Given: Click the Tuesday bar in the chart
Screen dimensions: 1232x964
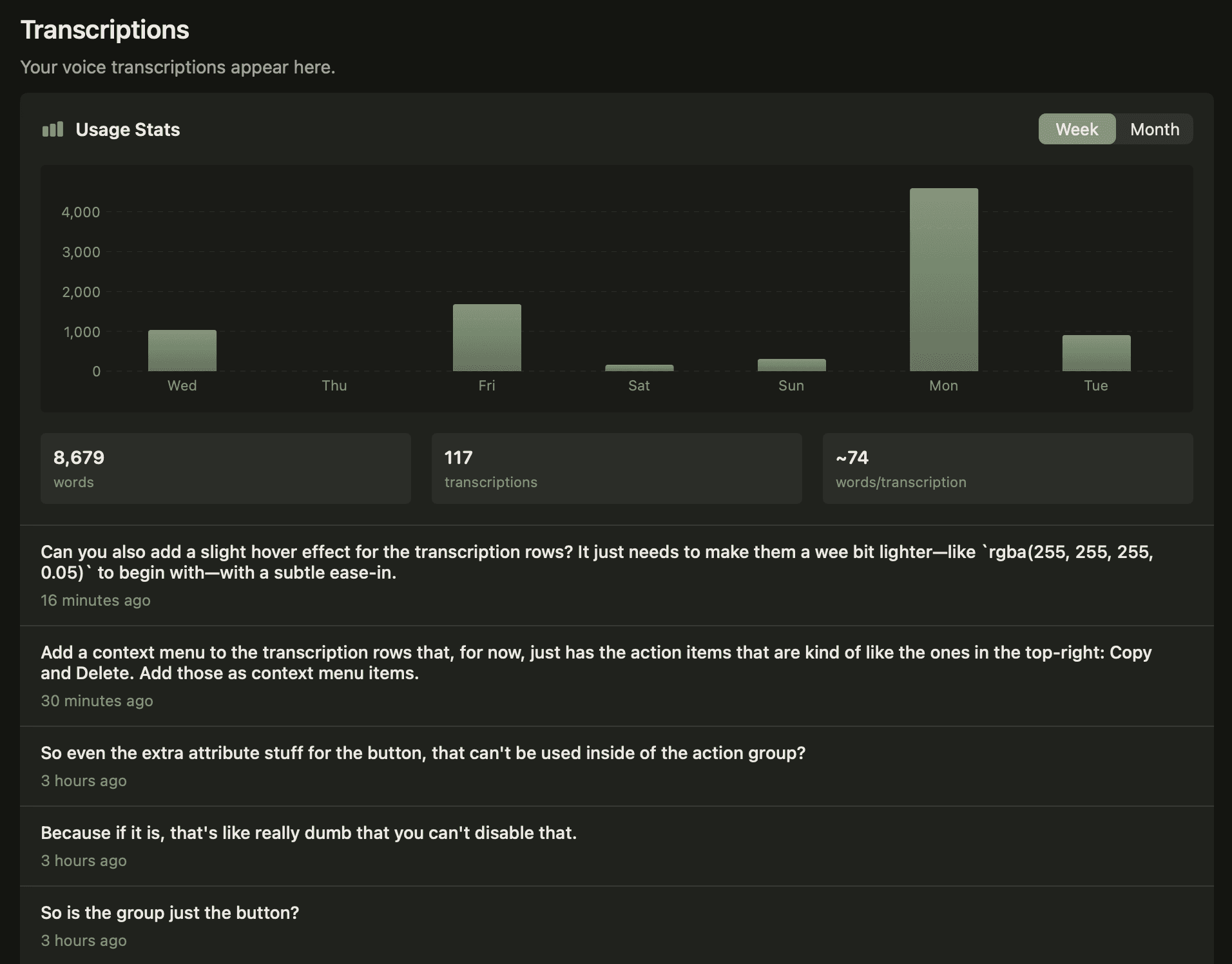Looking at the screenshot, I should point(1095,353).
